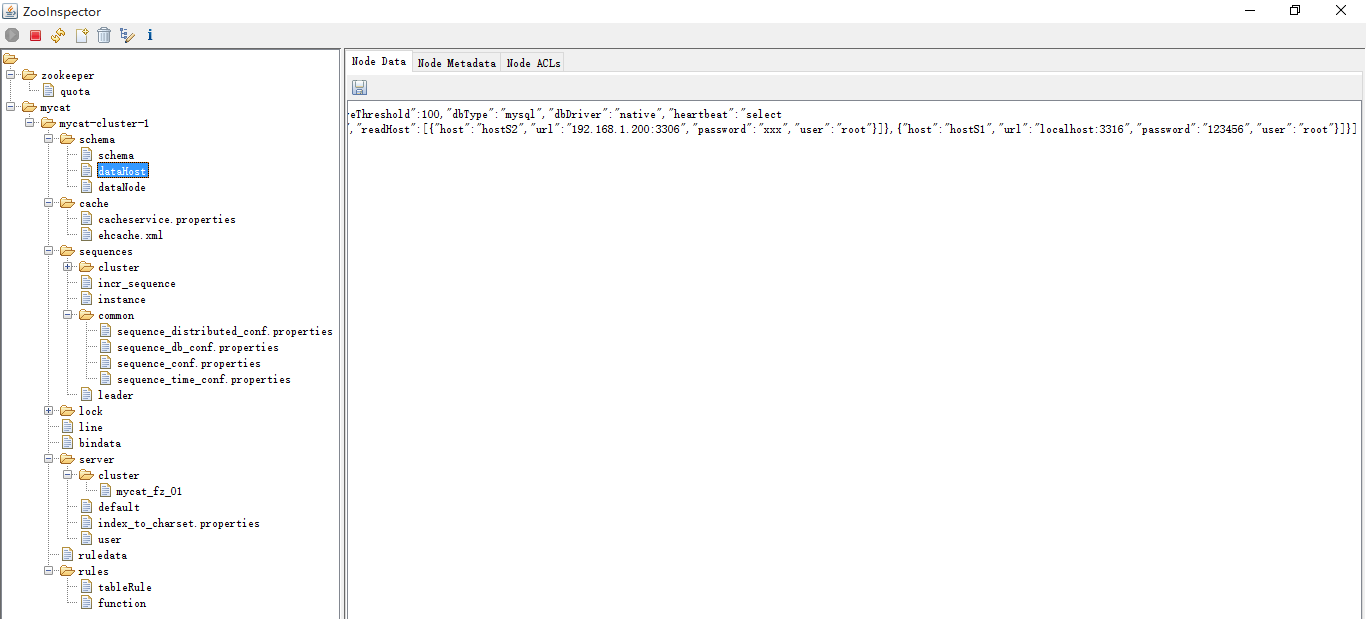Maximize or restore the ZooInspector window

pyautogui.click(x=1296, y=11)
